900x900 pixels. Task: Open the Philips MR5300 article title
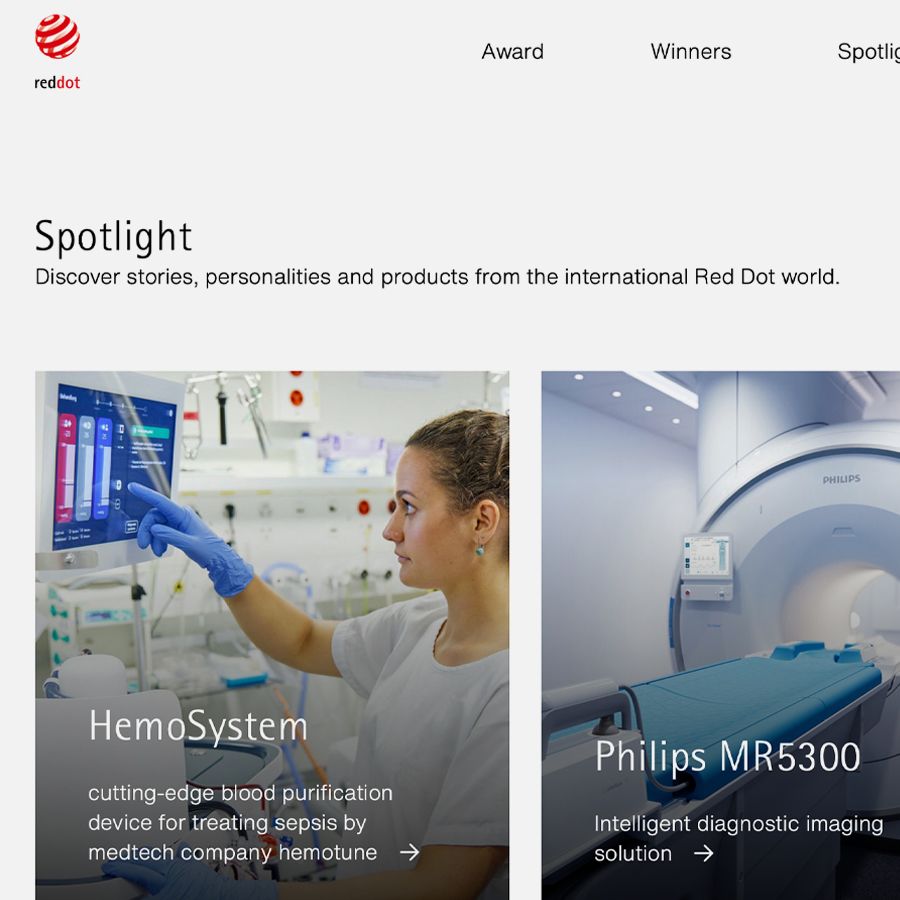tap(727, 756)
